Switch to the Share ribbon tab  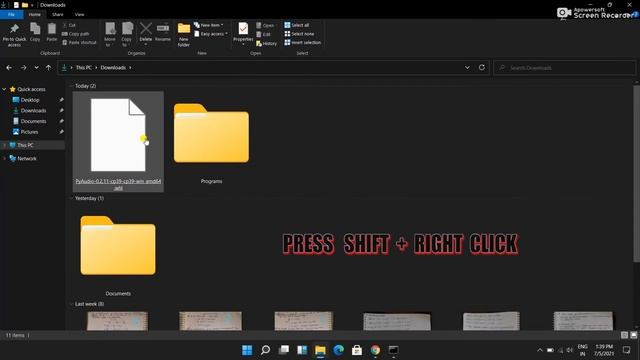coord(58,14)
